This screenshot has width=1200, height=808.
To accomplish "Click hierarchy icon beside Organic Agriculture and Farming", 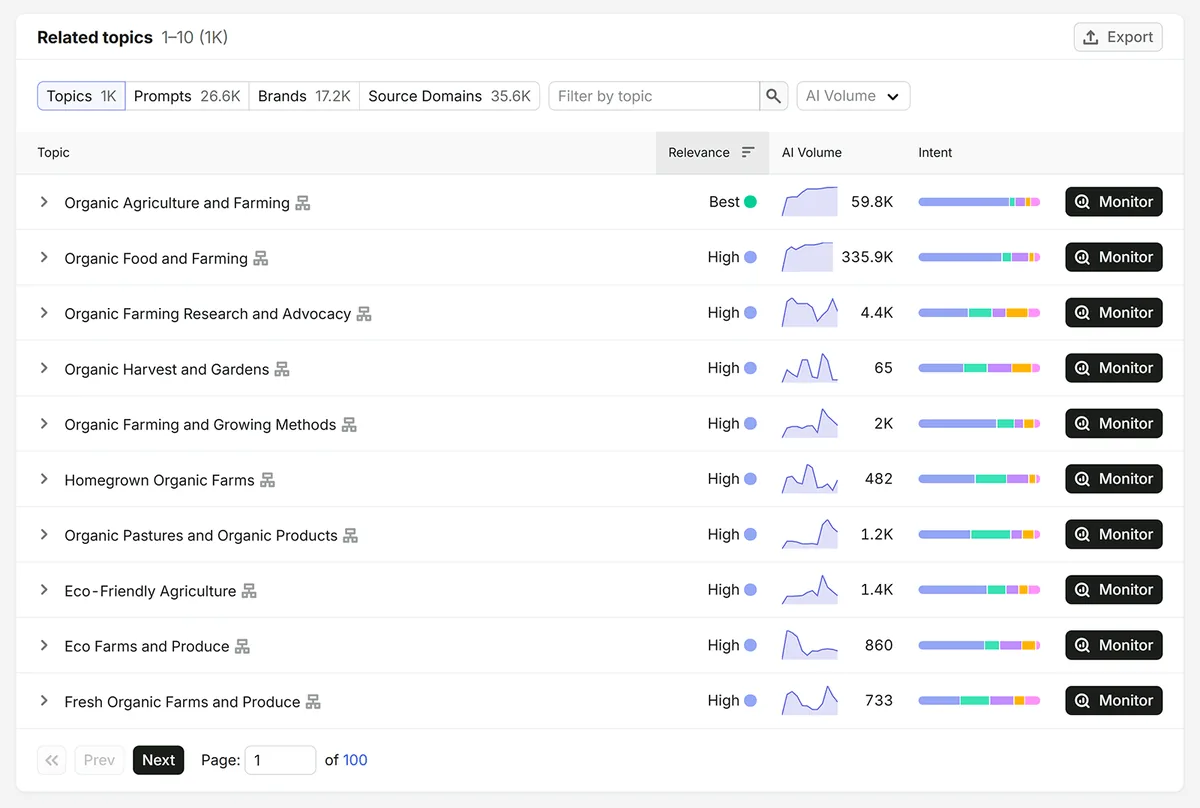I will coord(303,203).
